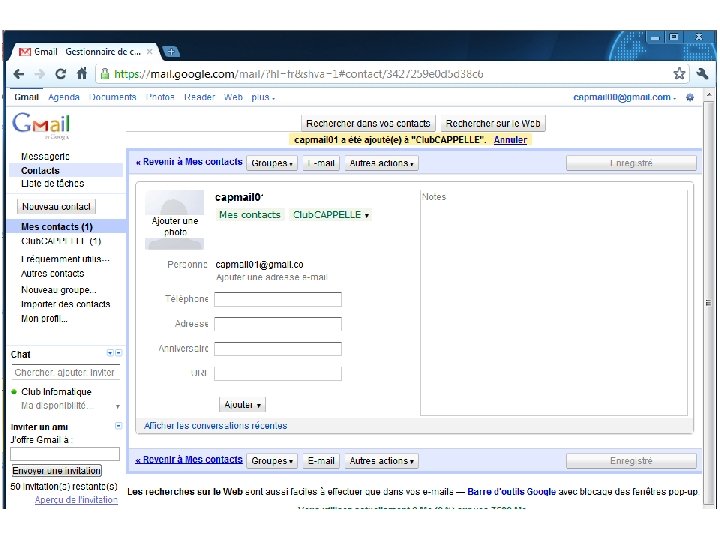The height and width of the screenshot is (540, 720).
Task: Reload the page with the refresh icon
Action: (x=61, y=74)
